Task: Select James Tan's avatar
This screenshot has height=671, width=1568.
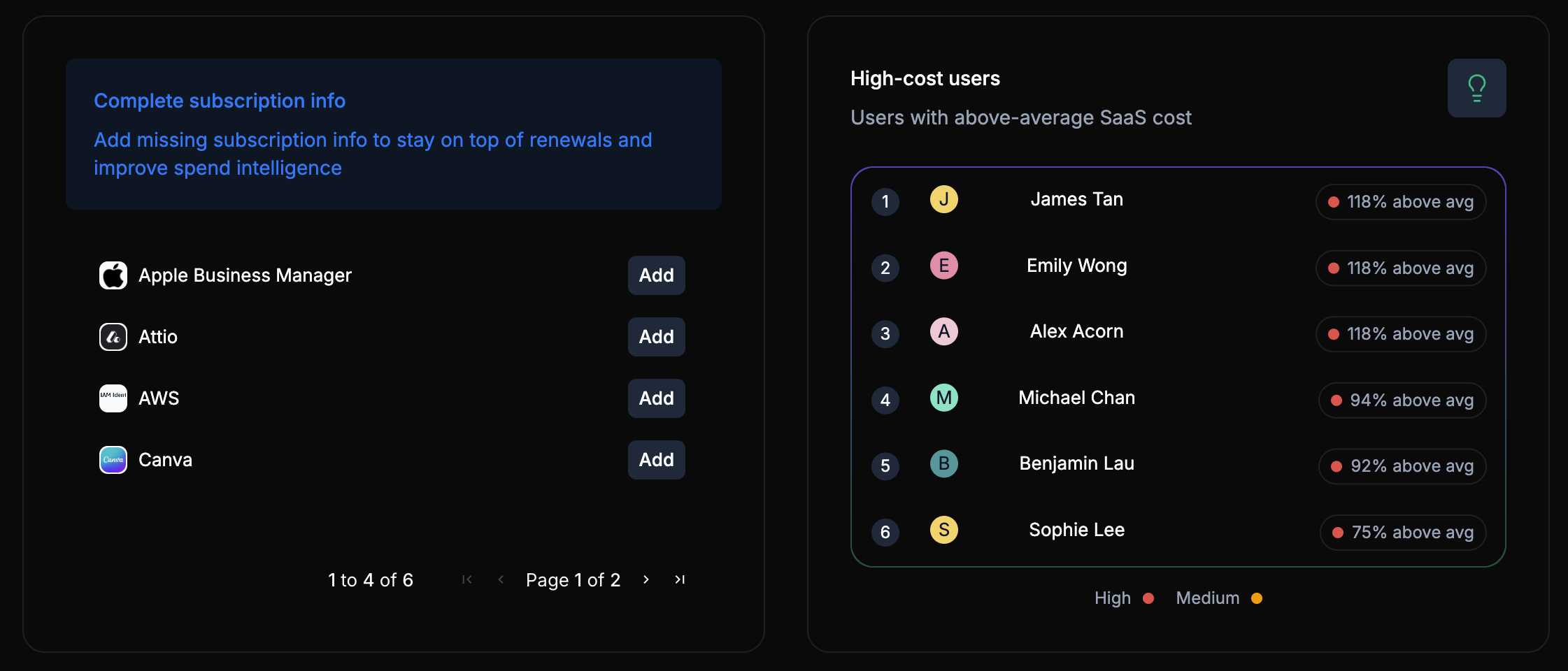Action: coord(944,199)
